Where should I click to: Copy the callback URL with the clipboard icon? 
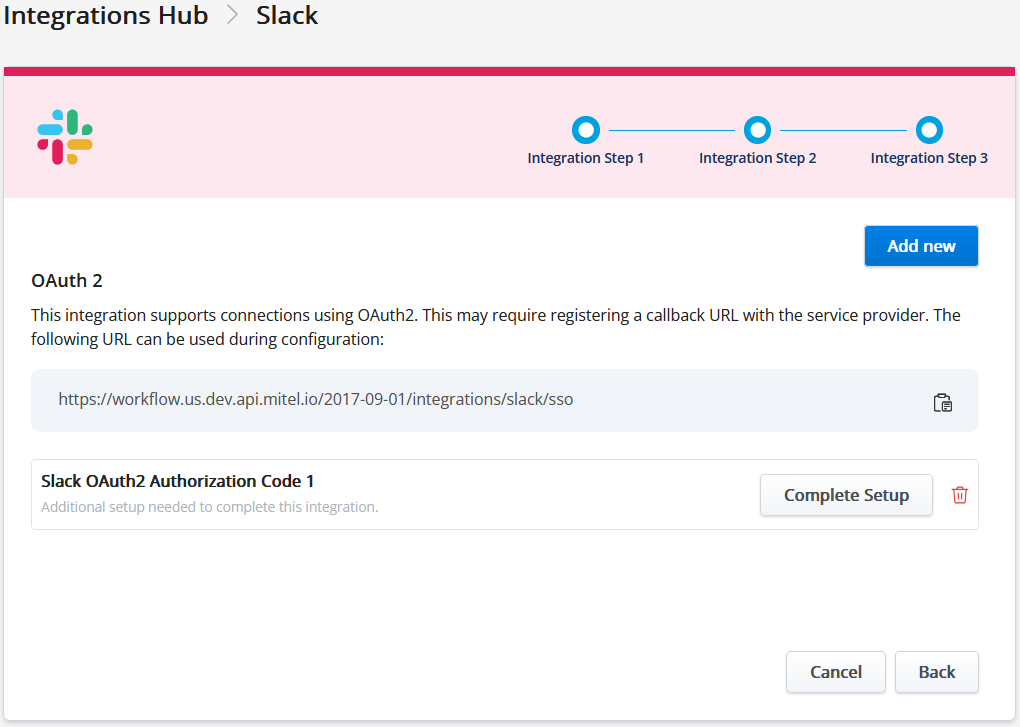coord(942,402)
